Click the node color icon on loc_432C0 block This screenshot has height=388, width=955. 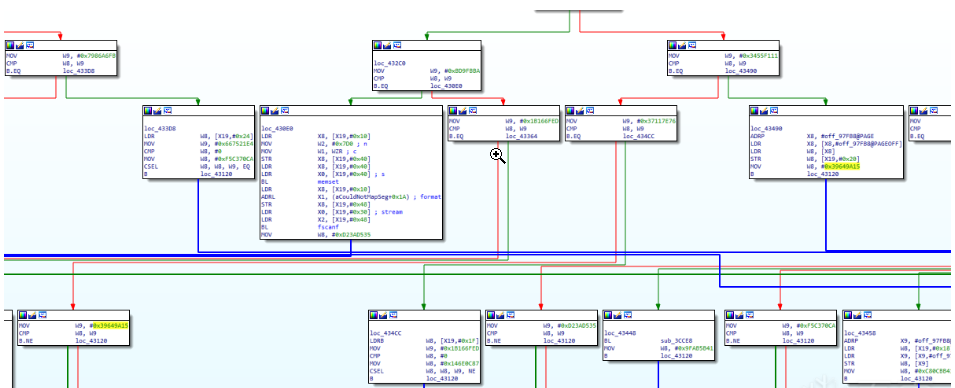[x=378, y=45]
